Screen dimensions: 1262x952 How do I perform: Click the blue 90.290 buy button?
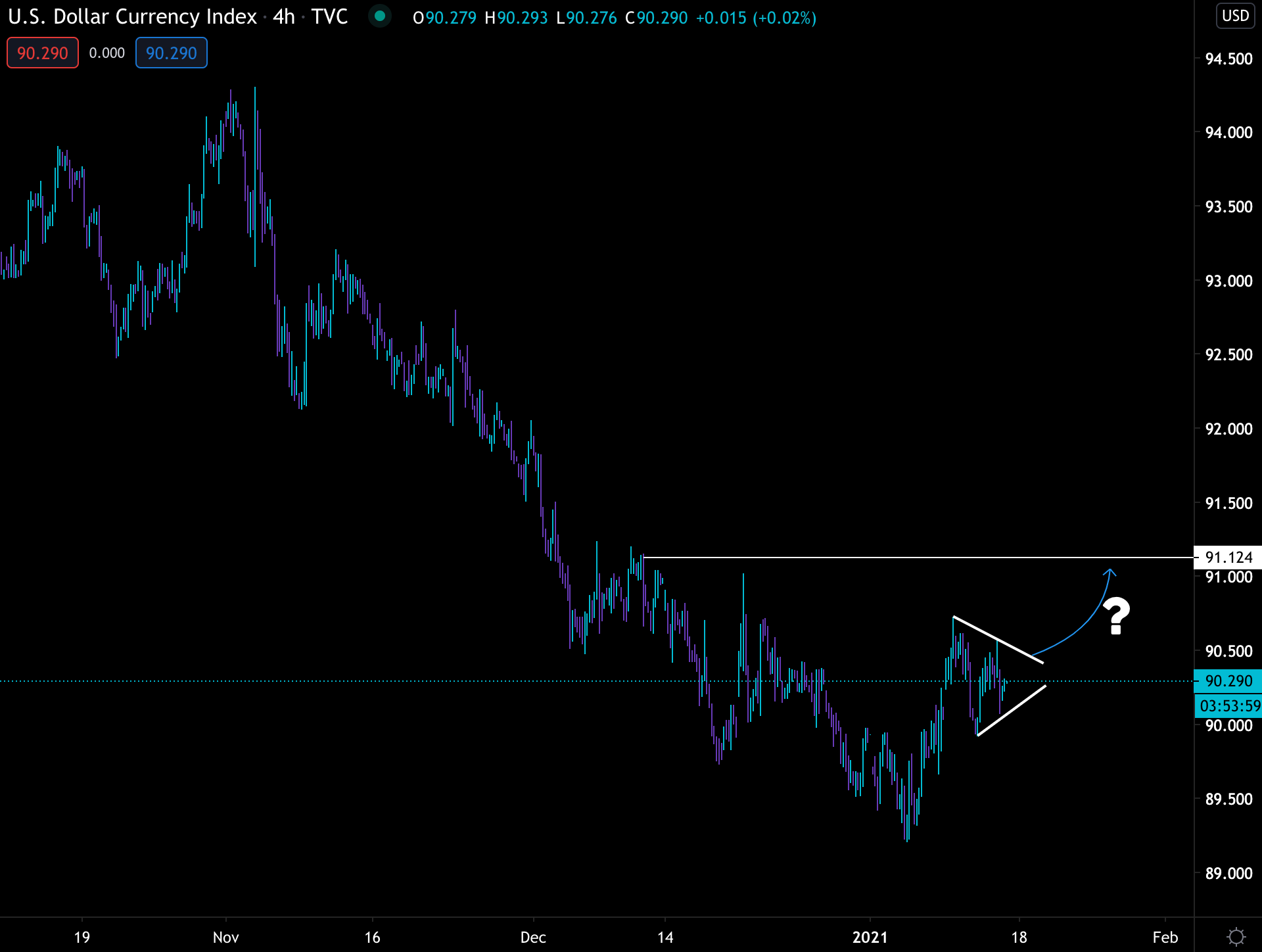point(172,53)
